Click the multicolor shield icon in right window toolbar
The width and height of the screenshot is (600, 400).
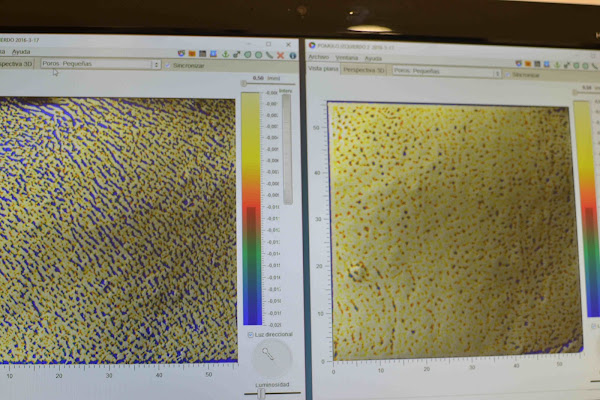518,63
